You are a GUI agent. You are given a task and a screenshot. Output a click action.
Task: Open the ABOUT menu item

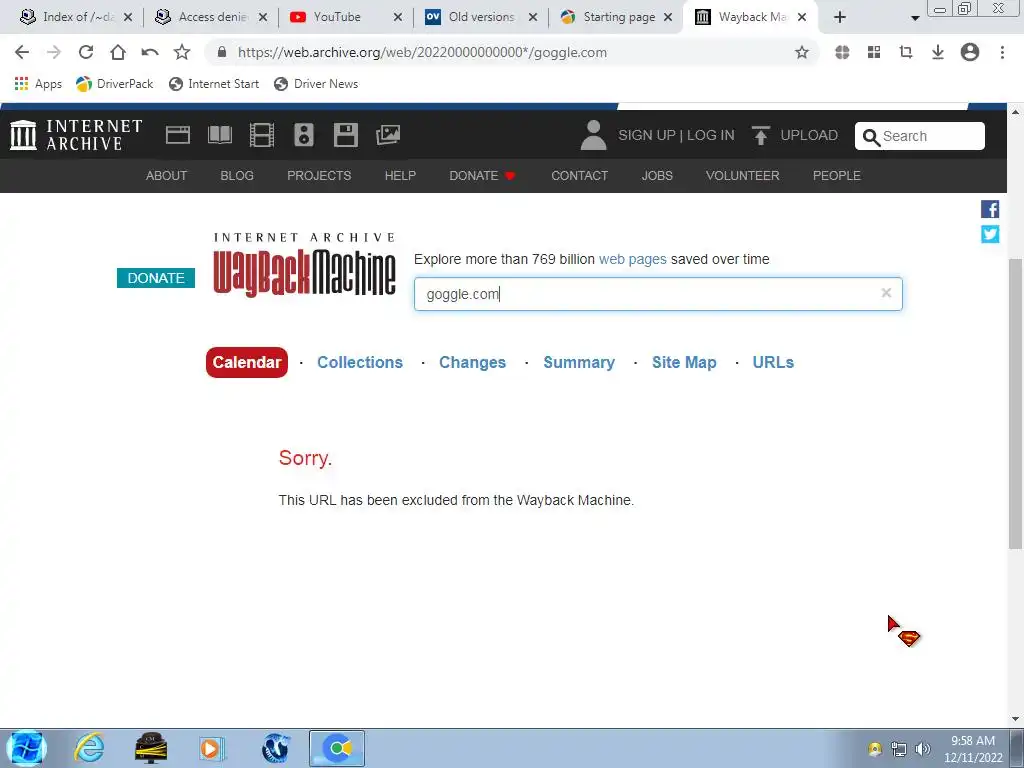point(167,176)
